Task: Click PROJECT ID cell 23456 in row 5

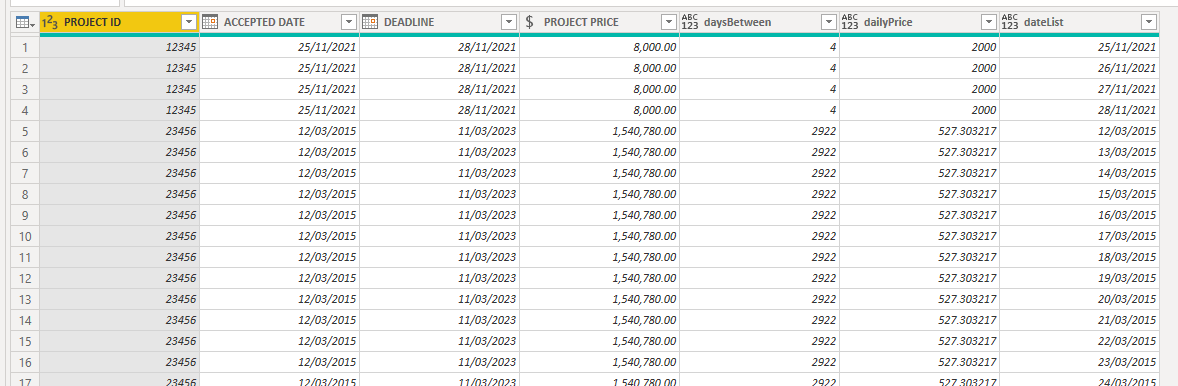Action: [119, 131]
